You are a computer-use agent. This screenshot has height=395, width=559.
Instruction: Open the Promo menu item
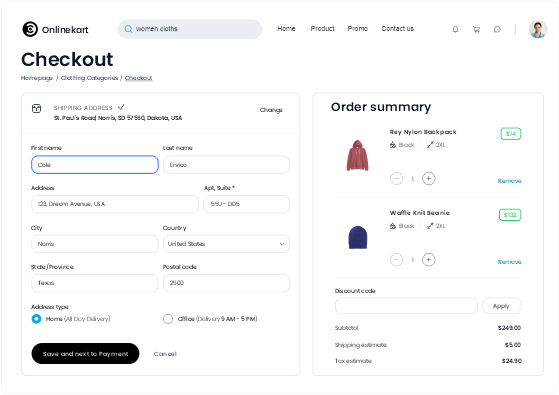[358, 29]
